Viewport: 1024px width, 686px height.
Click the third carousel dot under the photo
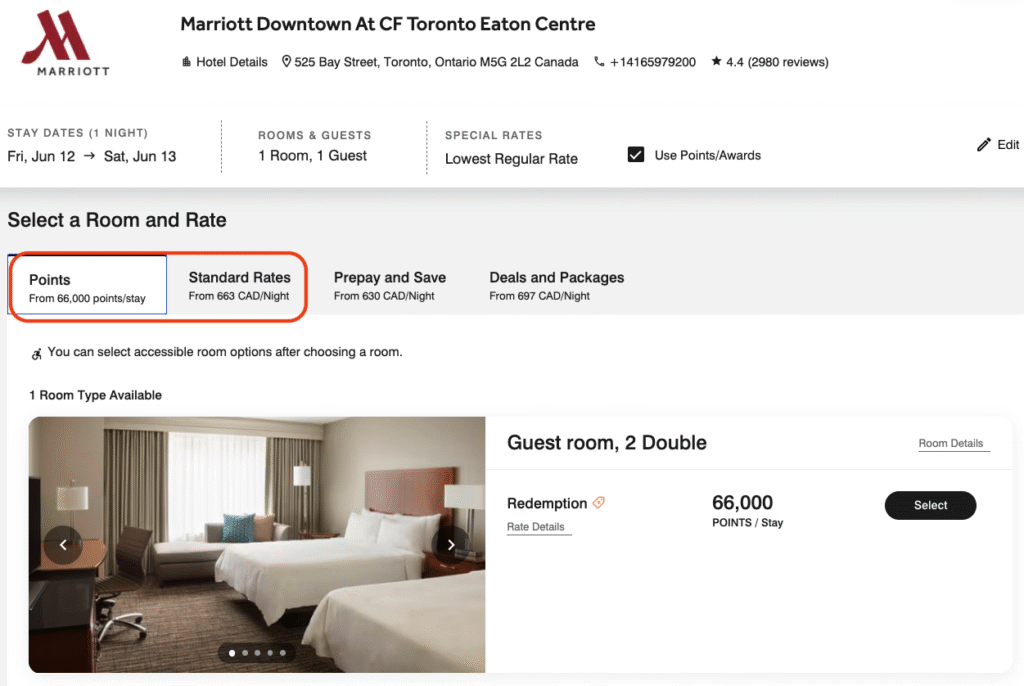[257, 653]
